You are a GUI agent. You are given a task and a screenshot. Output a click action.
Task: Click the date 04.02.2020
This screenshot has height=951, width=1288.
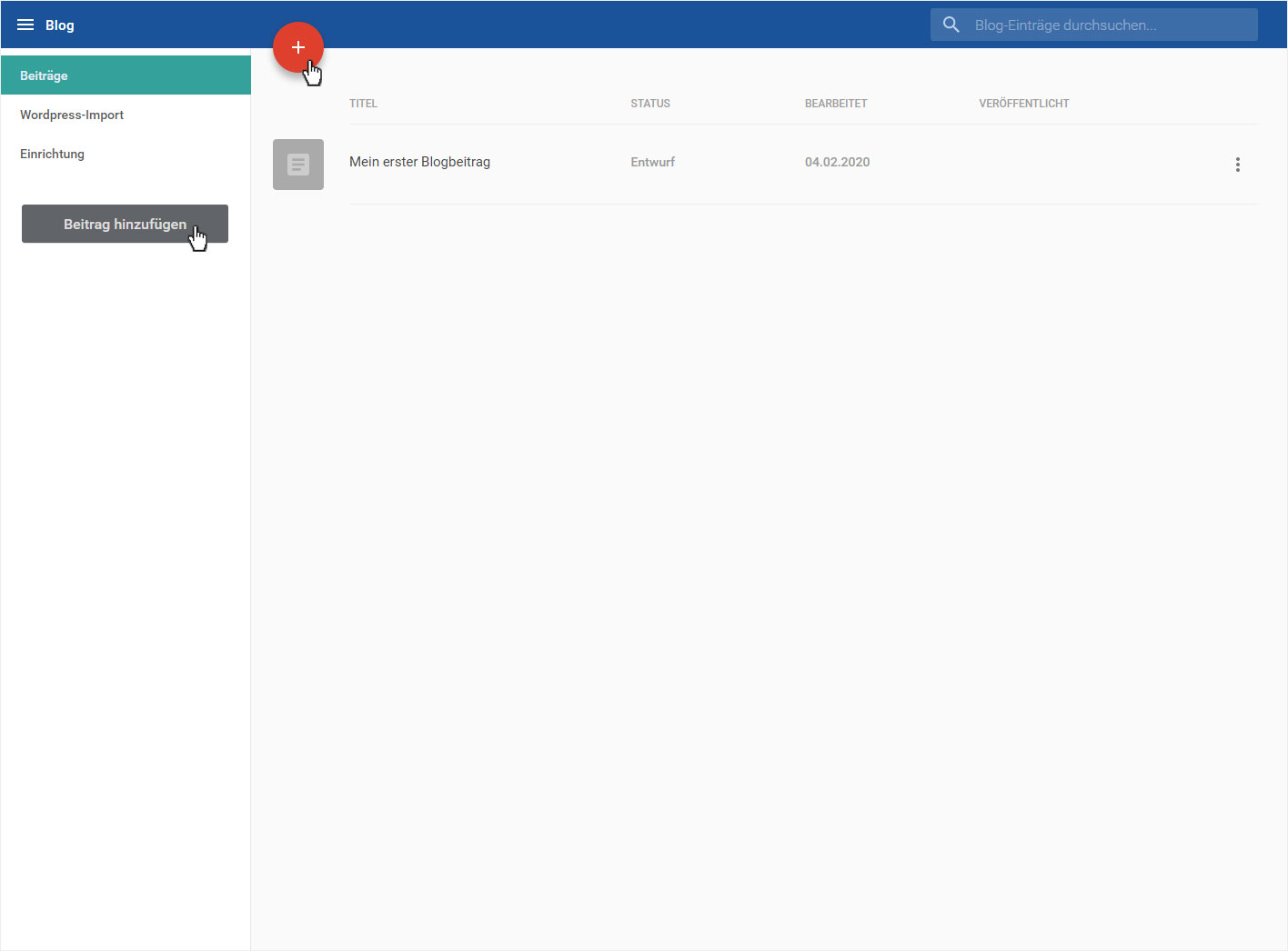837,162
